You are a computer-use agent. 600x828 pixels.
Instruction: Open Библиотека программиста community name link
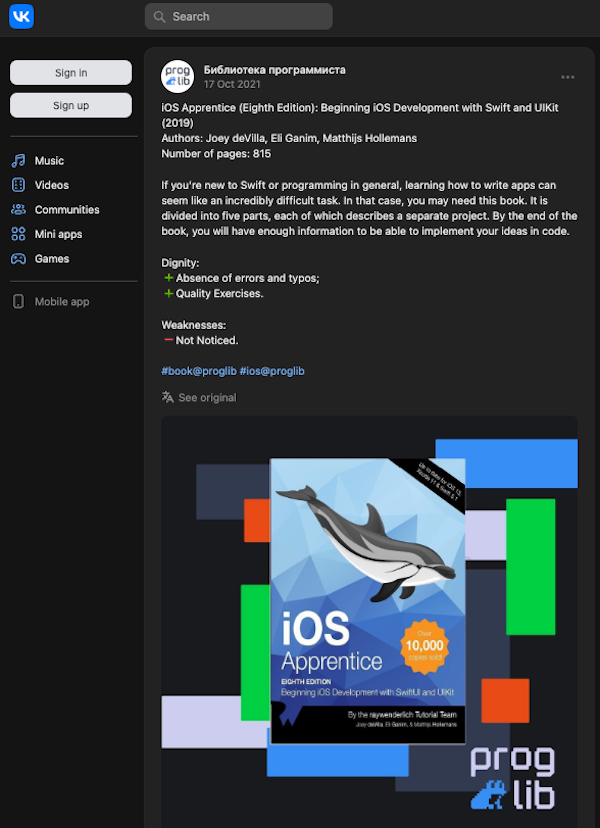(275, 70)
